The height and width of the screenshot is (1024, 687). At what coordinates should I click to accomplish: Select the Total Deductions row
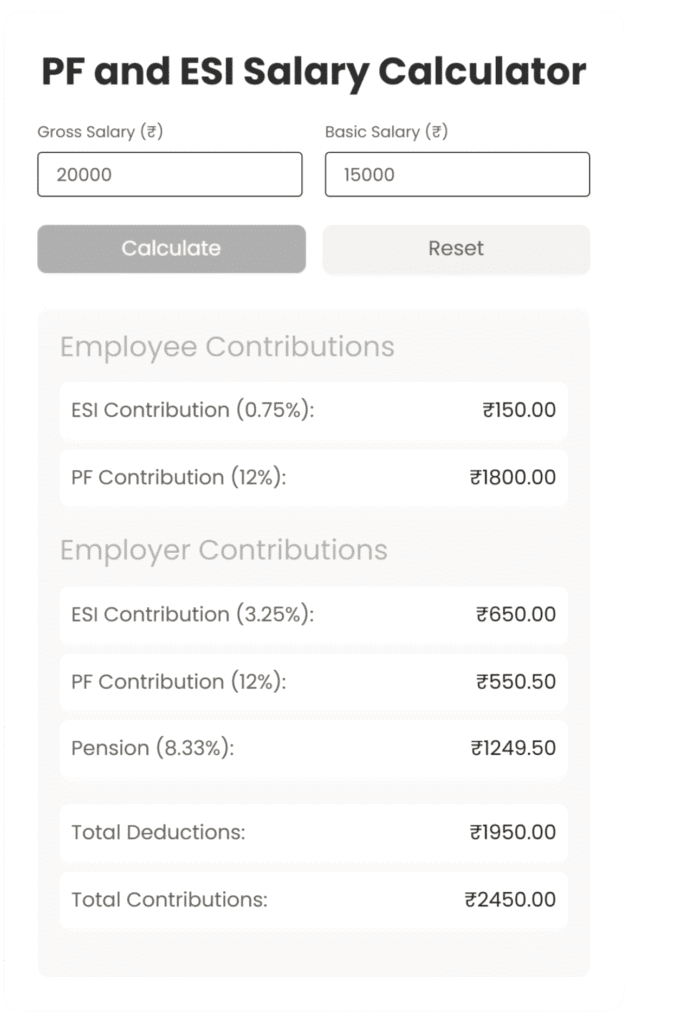tap(313, 832)
